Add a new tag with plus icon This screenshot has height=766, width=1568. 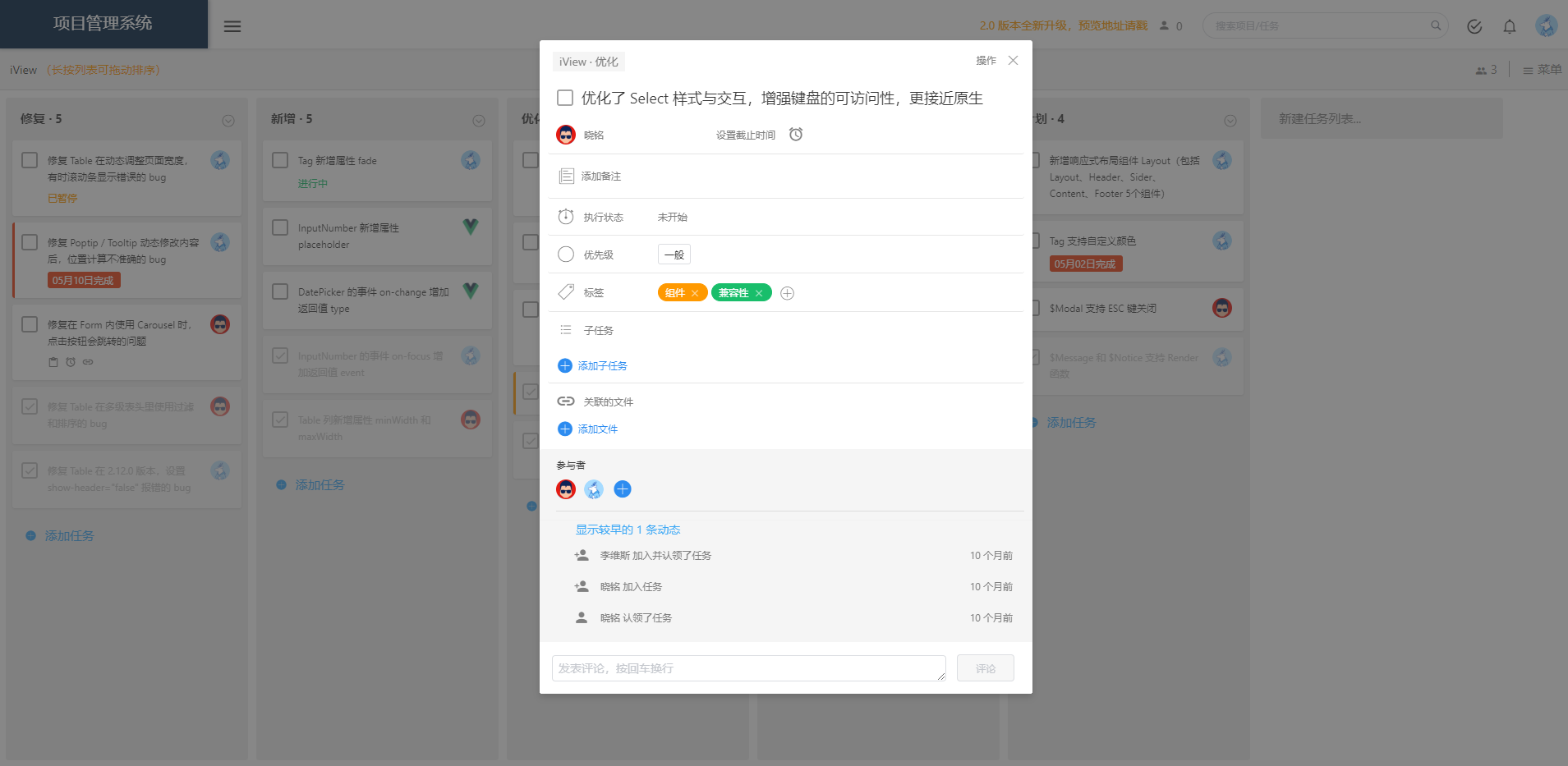click(x=787, y=293)
